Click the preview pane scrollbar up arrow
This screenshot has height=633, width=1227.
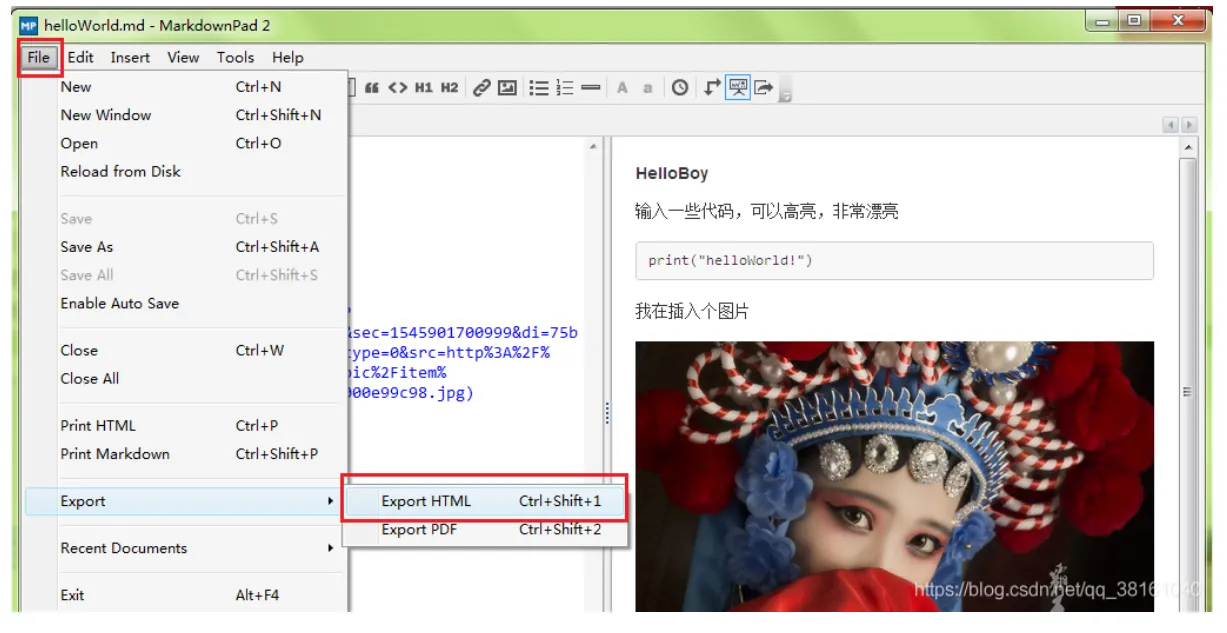click(1188, 147)
